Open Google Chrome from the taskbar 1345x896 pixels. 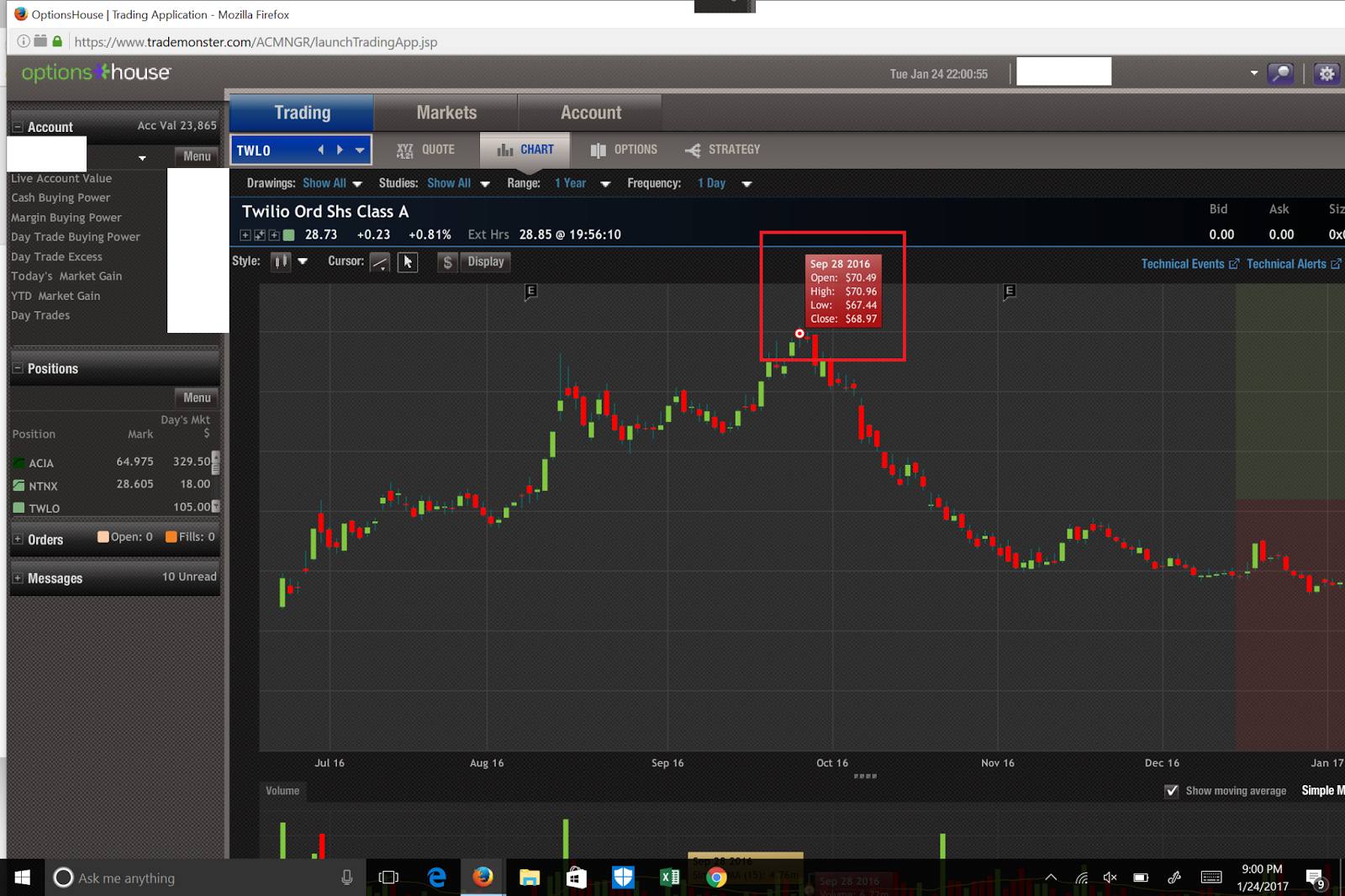(x=716, y=878)
